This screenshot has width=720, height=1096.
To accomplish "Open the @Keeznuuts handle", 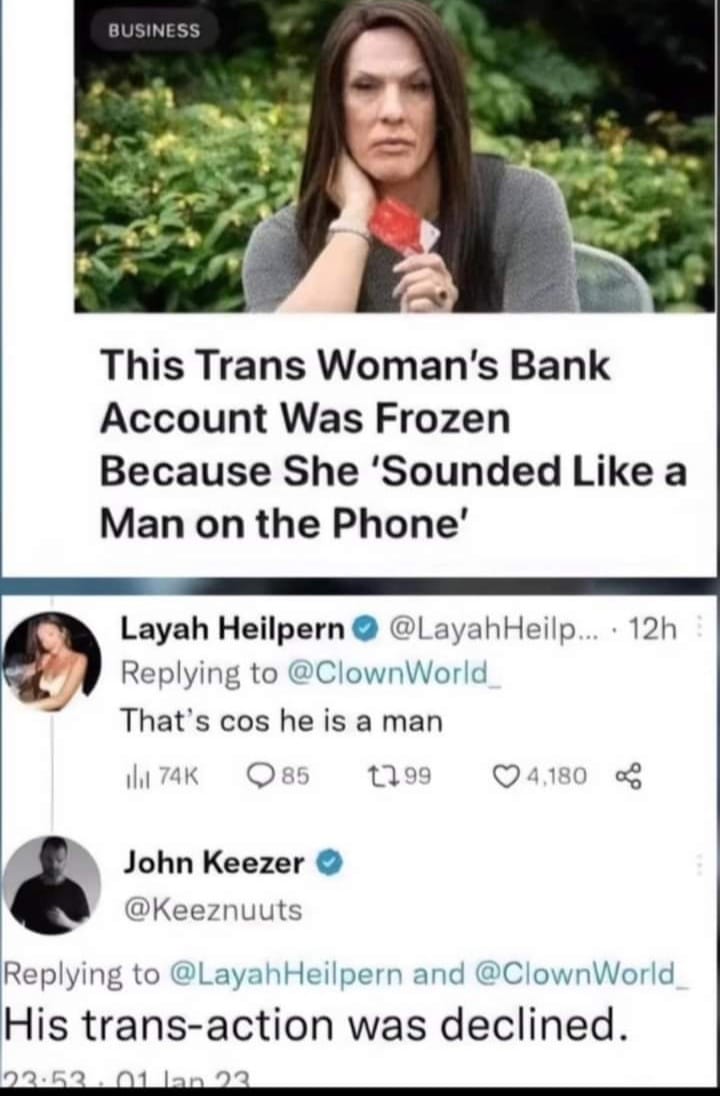I will pos(213,909).
